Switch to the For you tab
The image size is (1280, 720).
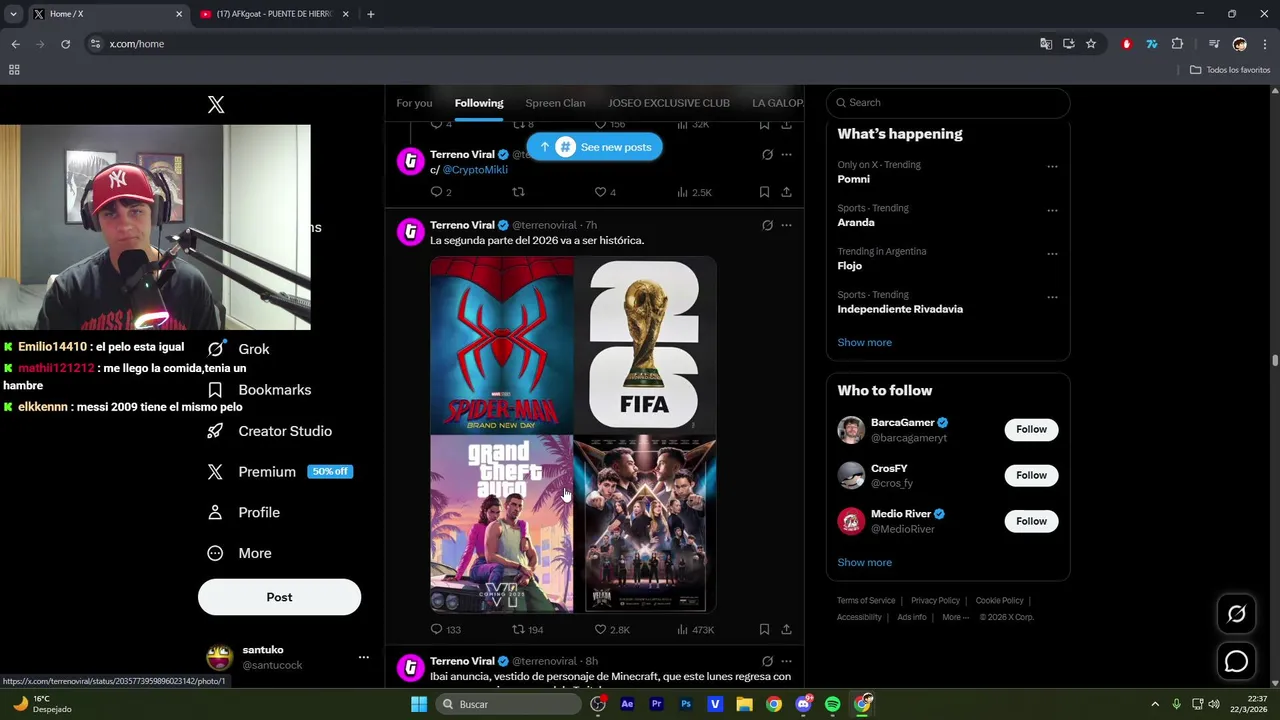(414, 103)
